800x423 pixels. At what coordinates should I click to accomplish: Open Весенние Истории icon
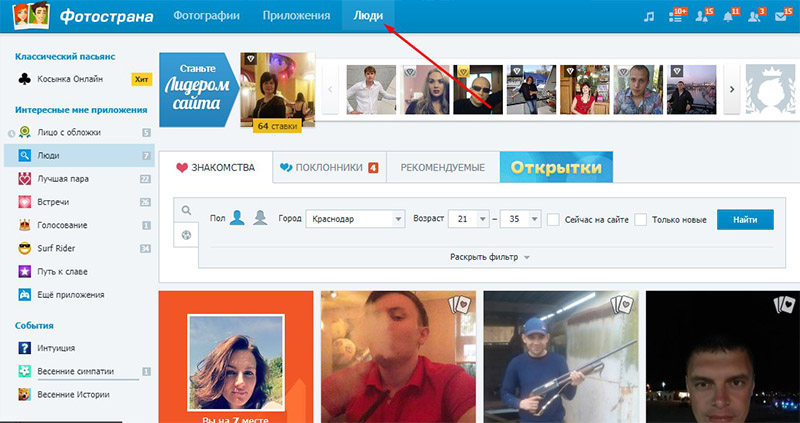coord(24,394)
